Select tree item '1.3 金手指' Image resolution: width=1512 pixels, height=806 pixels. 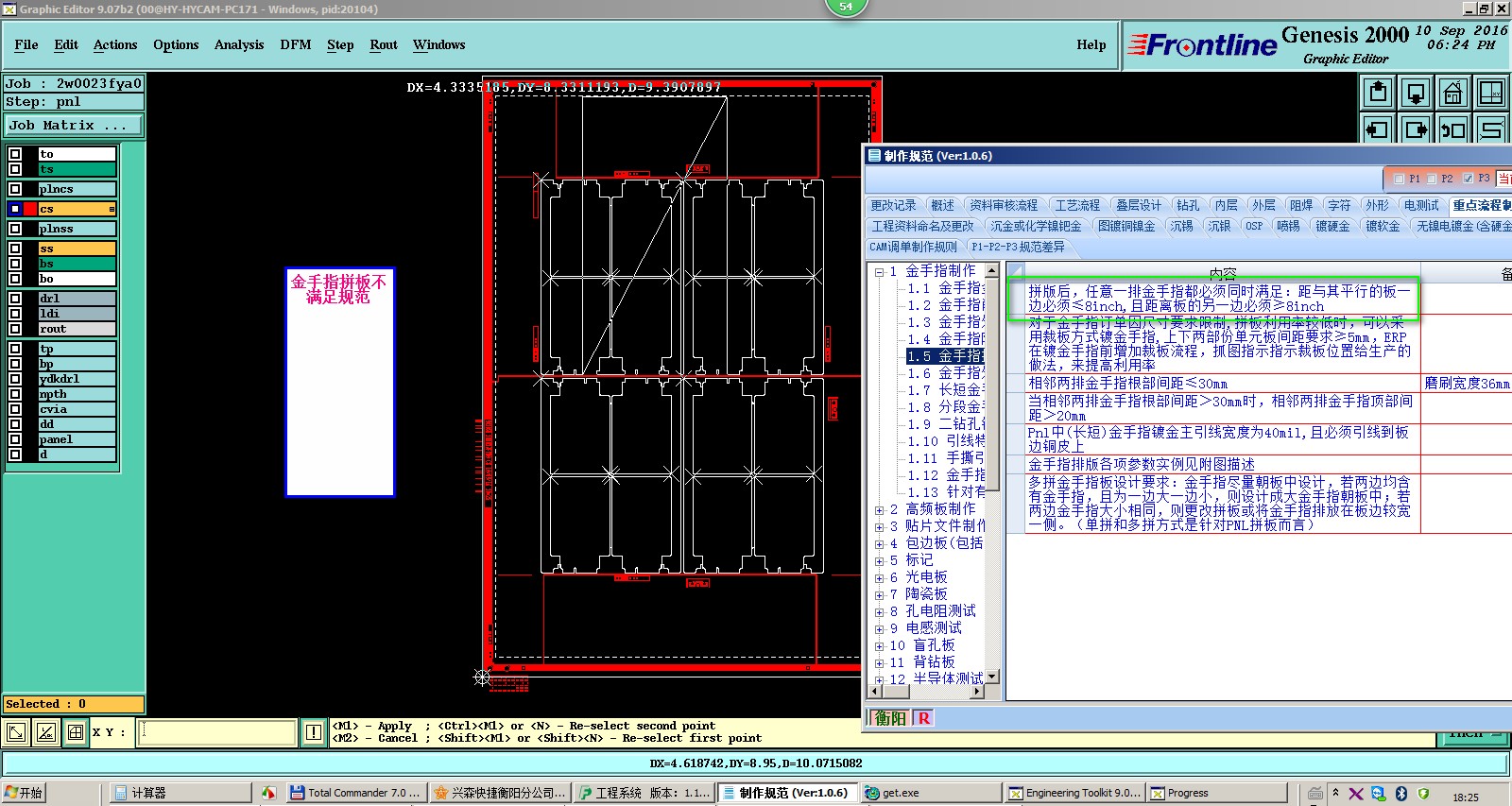pos(946,322)
